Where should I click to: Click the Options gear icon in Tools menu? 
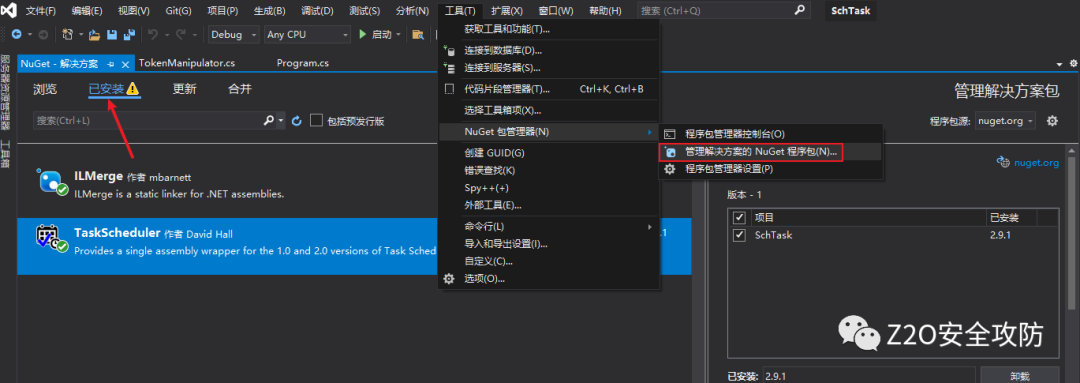pyautogui.click(x=449, y=279)
